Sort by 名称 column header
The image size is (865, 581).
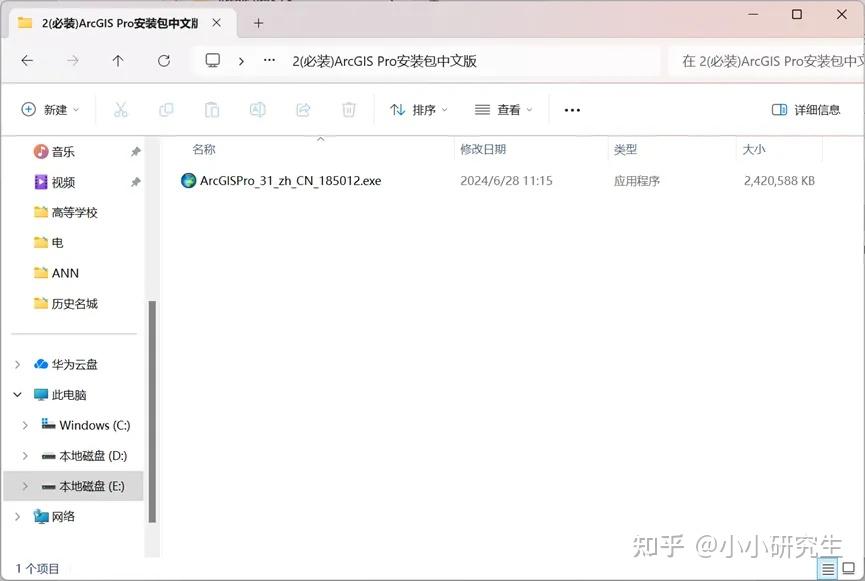(204, 149)
